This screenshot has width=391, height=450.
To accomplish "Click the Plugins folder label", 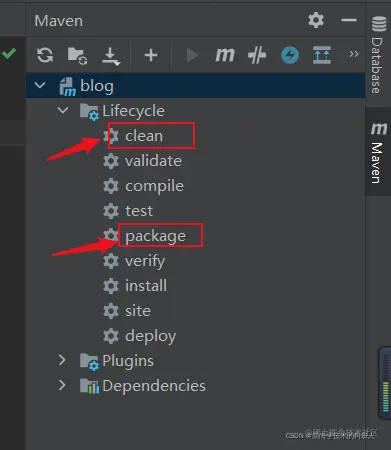I will tap(128, 361).
